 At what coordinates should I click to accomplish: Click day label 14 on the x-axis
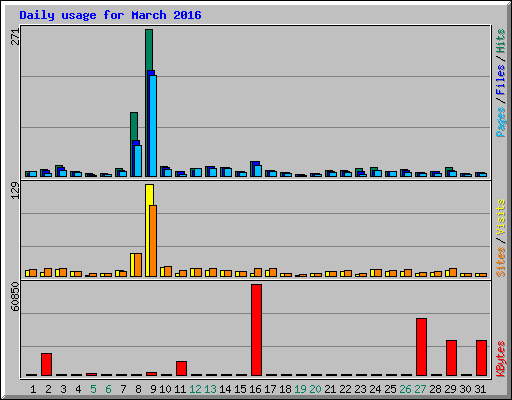point(225,389)
